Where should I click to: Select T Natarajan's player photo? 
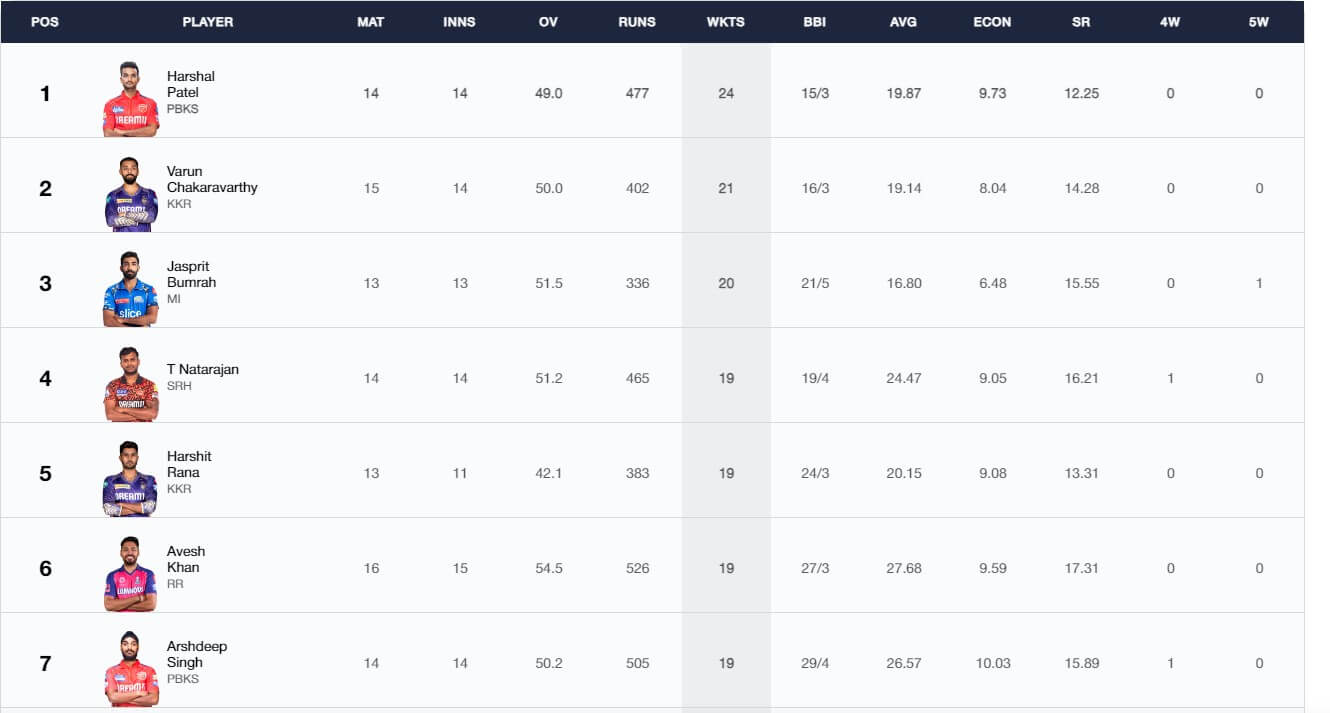[131, 384]
